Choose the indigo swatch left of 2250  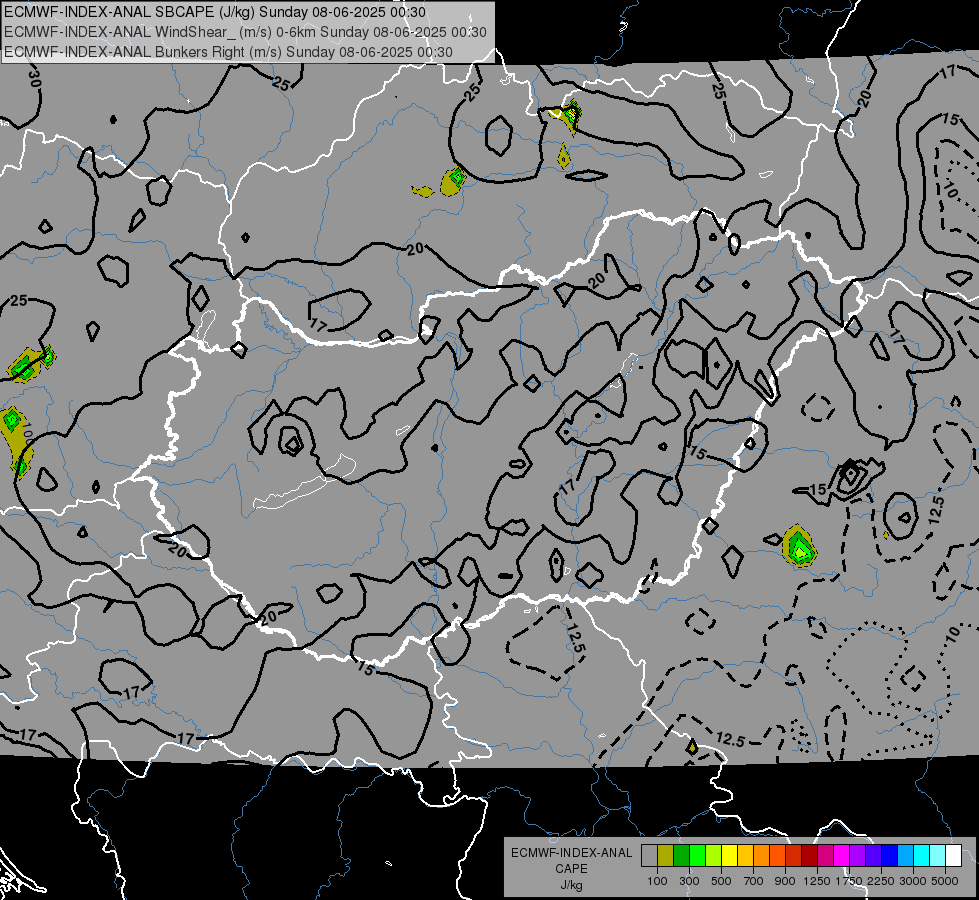click(x=873, y=856)
